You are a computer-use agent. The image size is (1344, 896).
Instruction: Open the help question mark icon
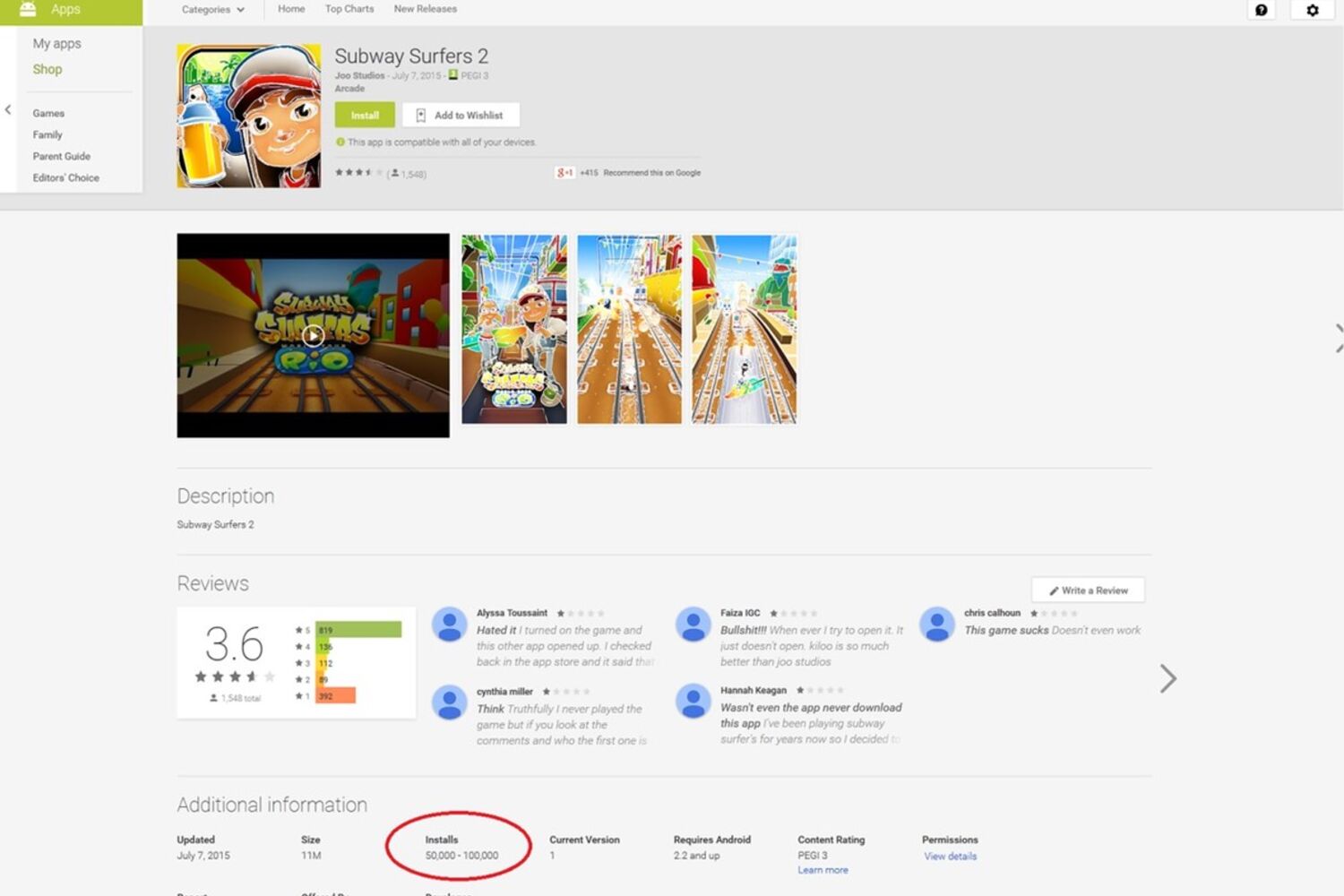(x=1261, y=10)
